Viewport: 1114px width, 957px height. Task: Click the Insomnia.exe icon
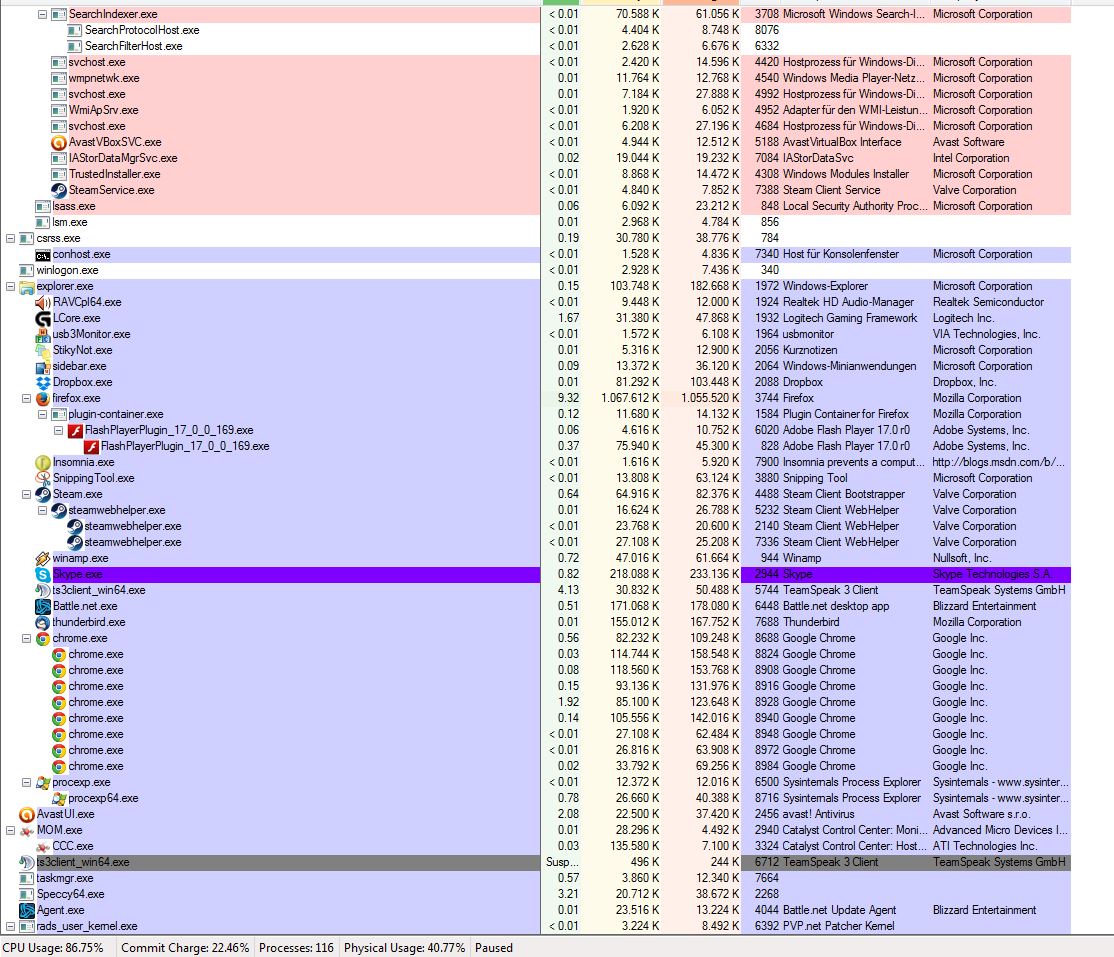43,463
